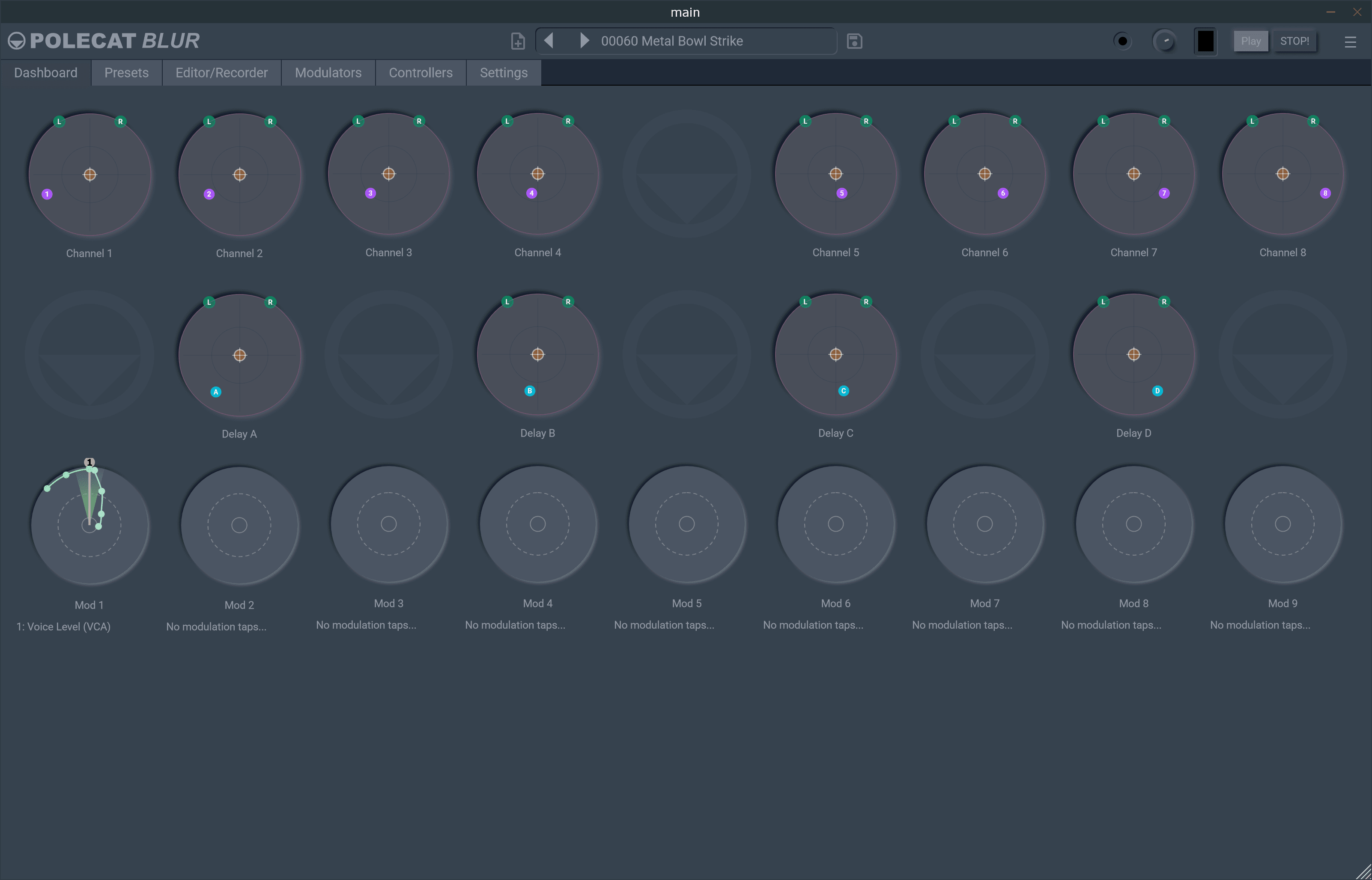Click the STOP! button
Image resolution: width=1372 pixels, height=880 pixels.
[1294, 41]
